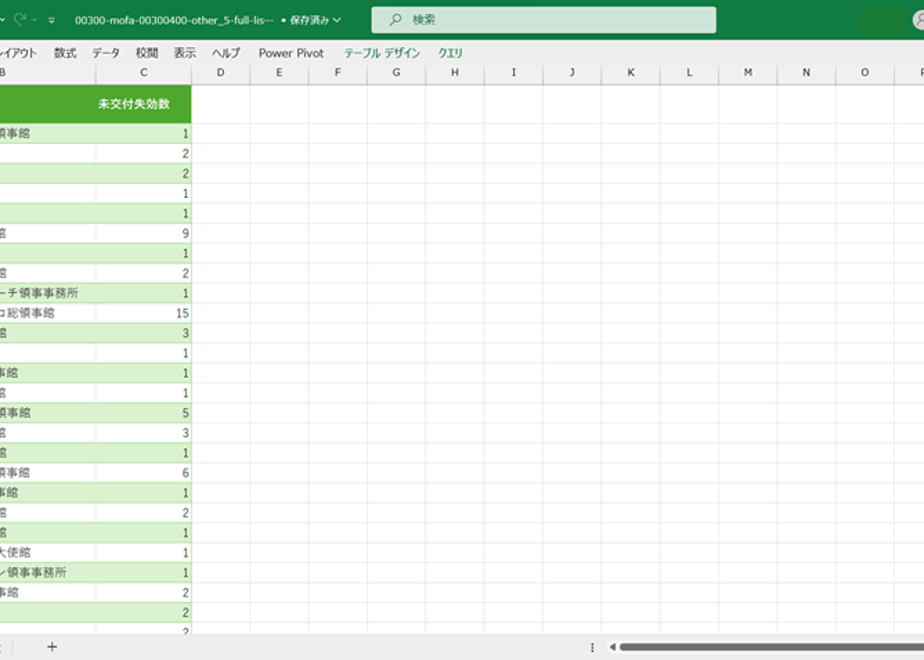This screenshot has height=660, width=924.
Task: Select column J header
Action: click(x=572, y=72)
